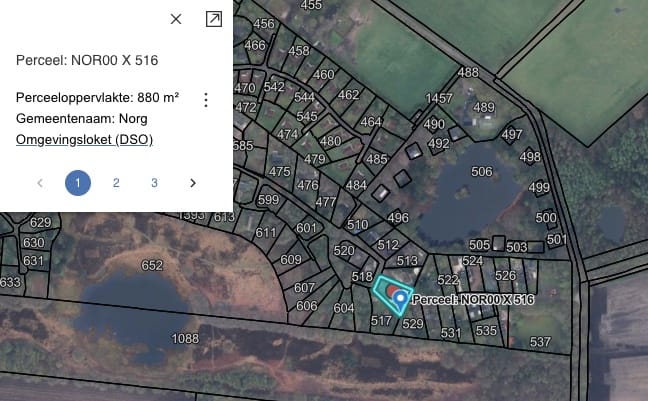Select parcel 1088 on the map
Viewport: 648px width, 401px height.
tap(185, 339)
